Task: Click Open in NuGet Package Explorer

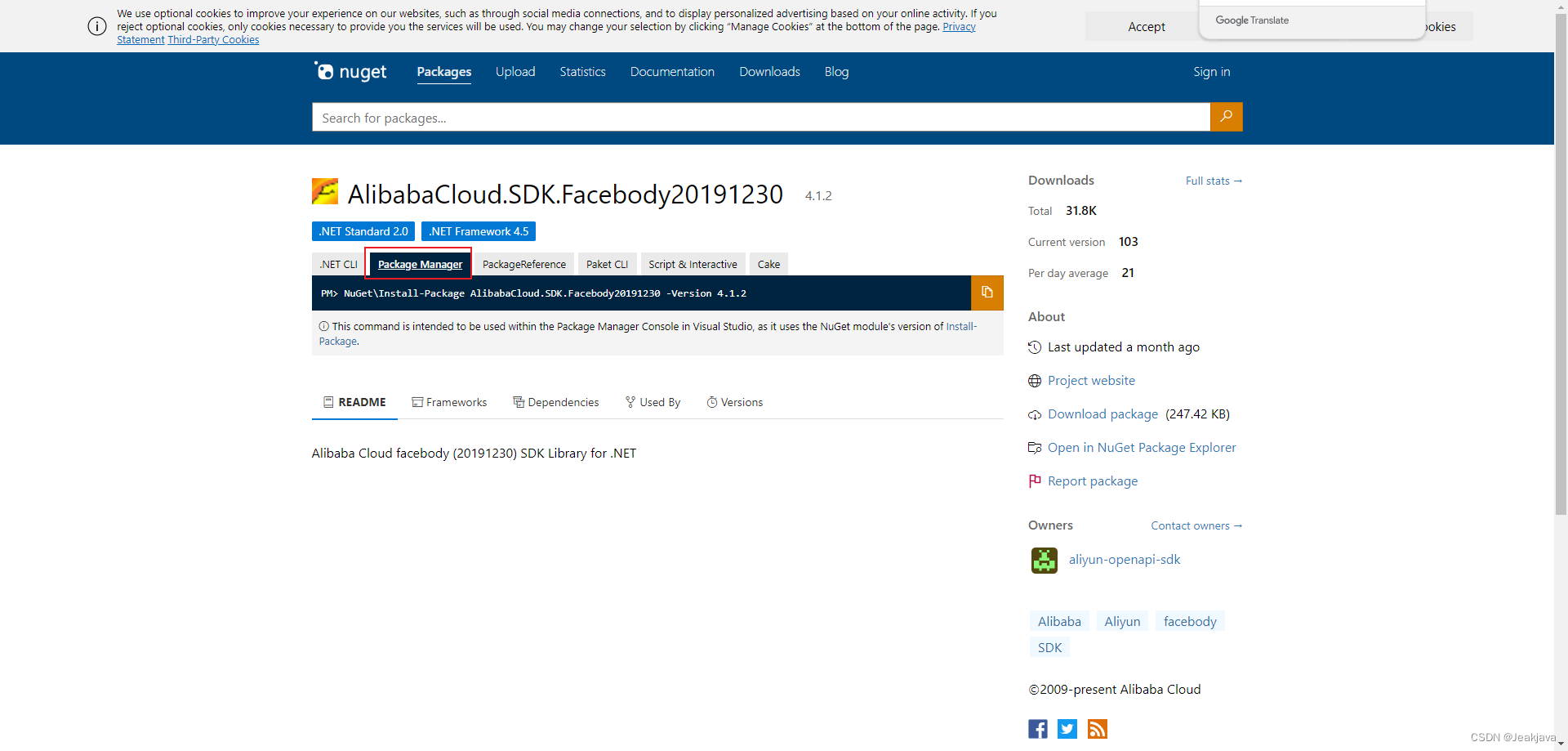Action: [1142, 448]
